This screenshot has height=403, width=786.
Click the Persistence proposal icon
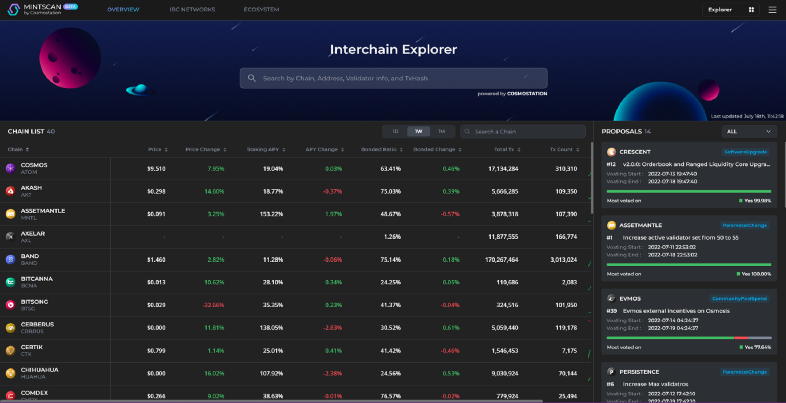pyautogui.click(x=611, y=372)
